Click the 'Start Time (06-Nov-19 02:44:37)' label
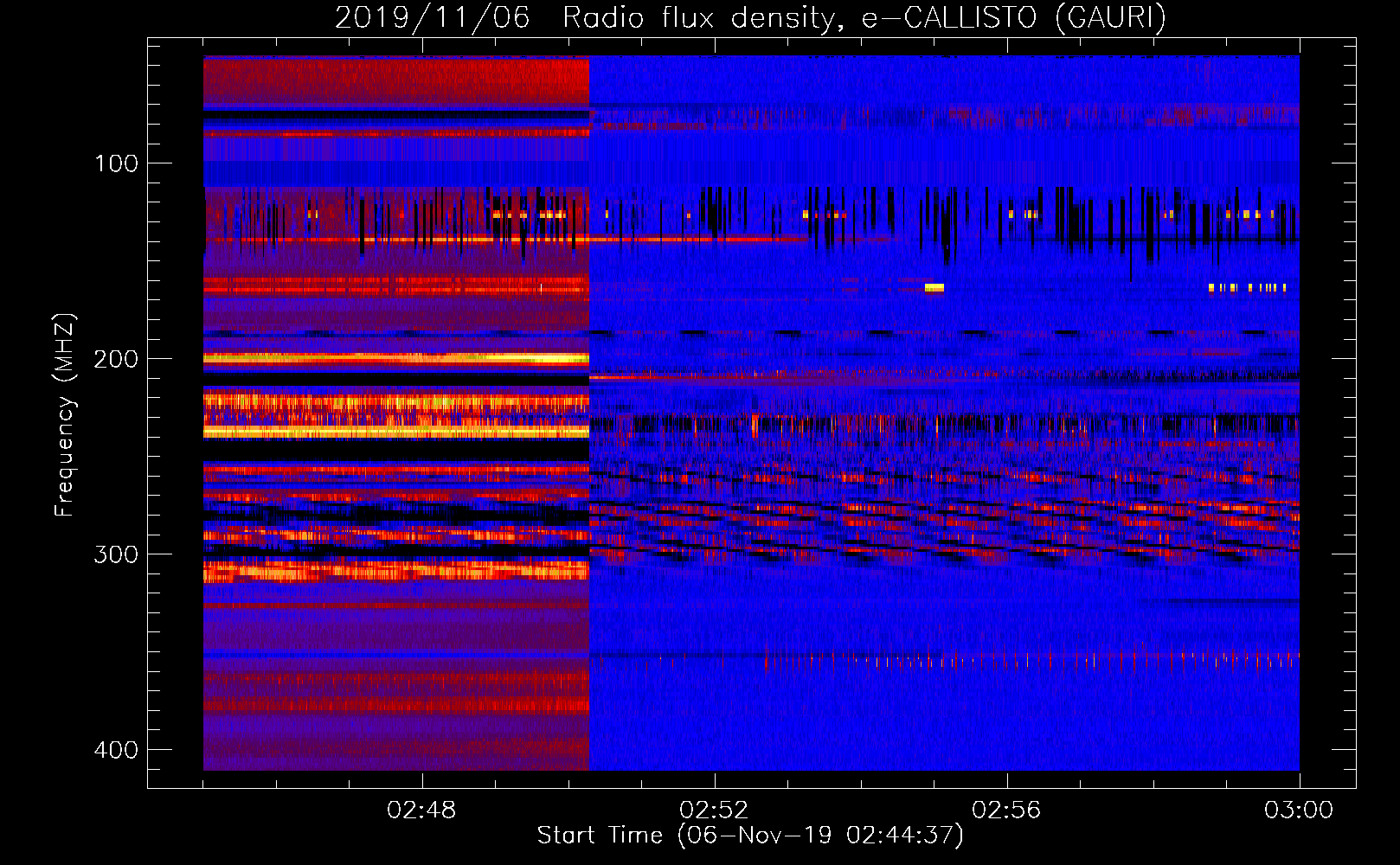1400x865 pixels. [x=750, y=836]
